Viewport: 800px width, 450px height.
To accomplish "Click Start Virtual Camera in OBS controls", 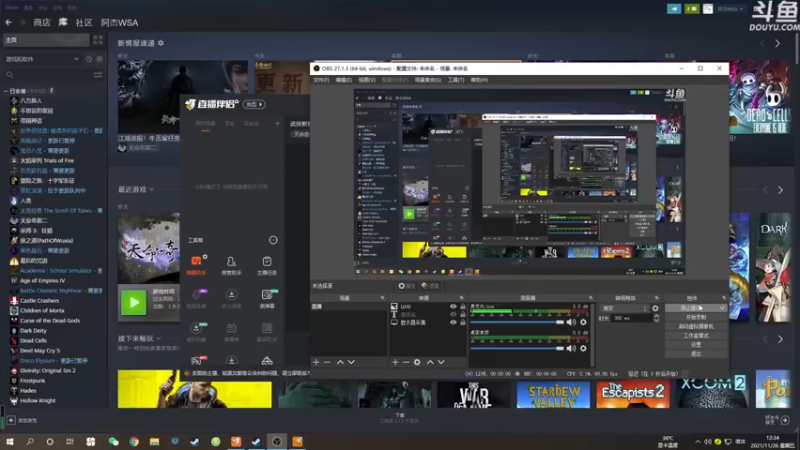I will [x=696, y=327].
